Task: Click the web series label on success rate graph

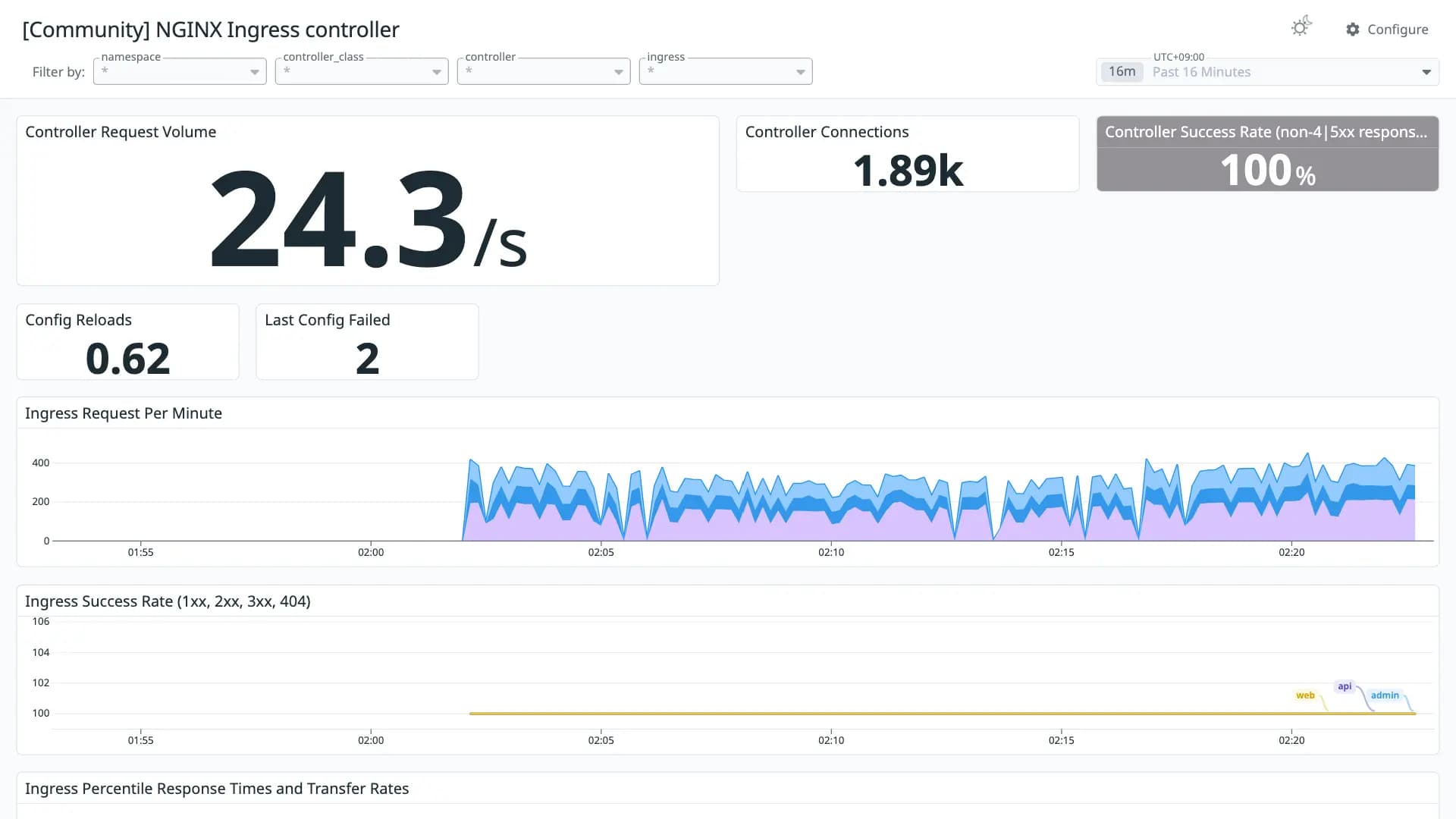Action: (x=1305, y=695)
